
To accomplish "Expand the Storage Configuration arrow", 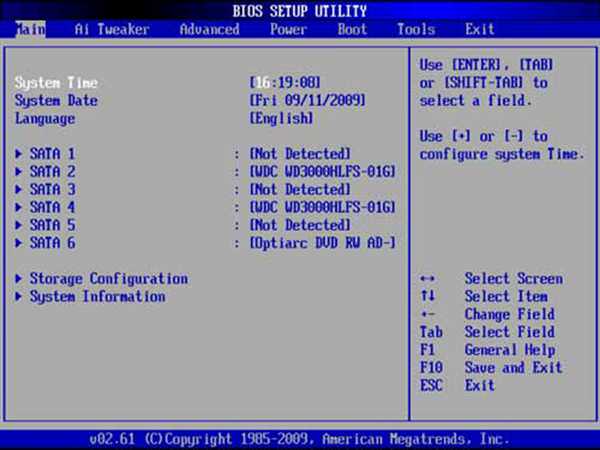I will pyautogui.click(x=18, y=279).
